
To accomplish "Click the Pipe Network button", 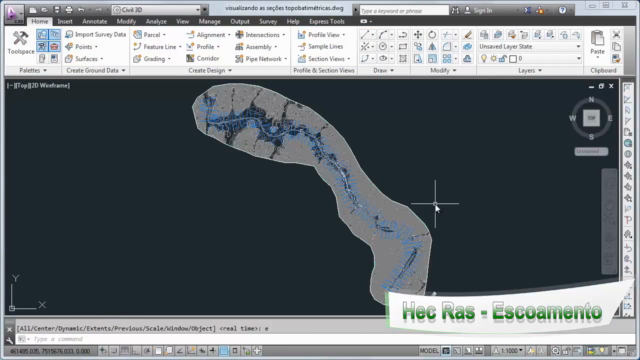I will [x=261, y=58].
